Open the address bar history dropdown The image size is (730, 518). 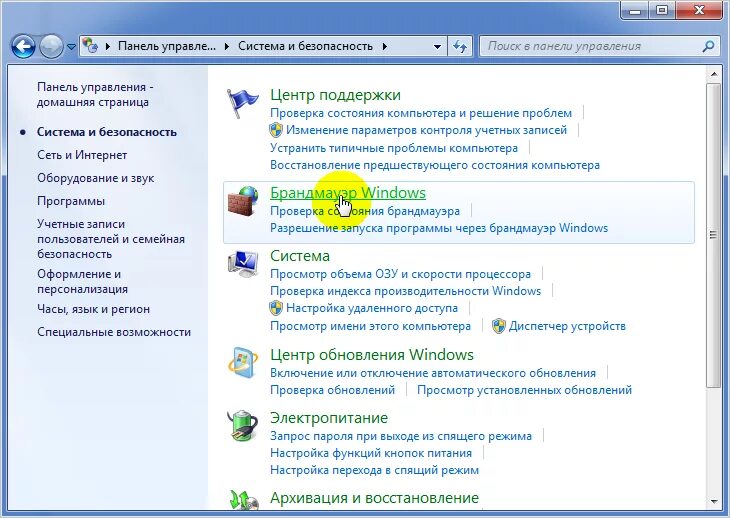point(437,47)
